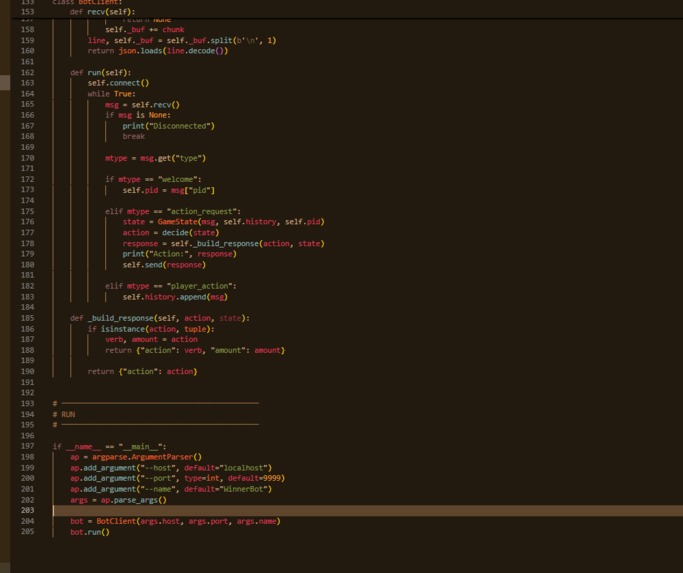The image size is (683, 573).
Task: Click line number 203 in the gutter
Action: pos(27,510)
